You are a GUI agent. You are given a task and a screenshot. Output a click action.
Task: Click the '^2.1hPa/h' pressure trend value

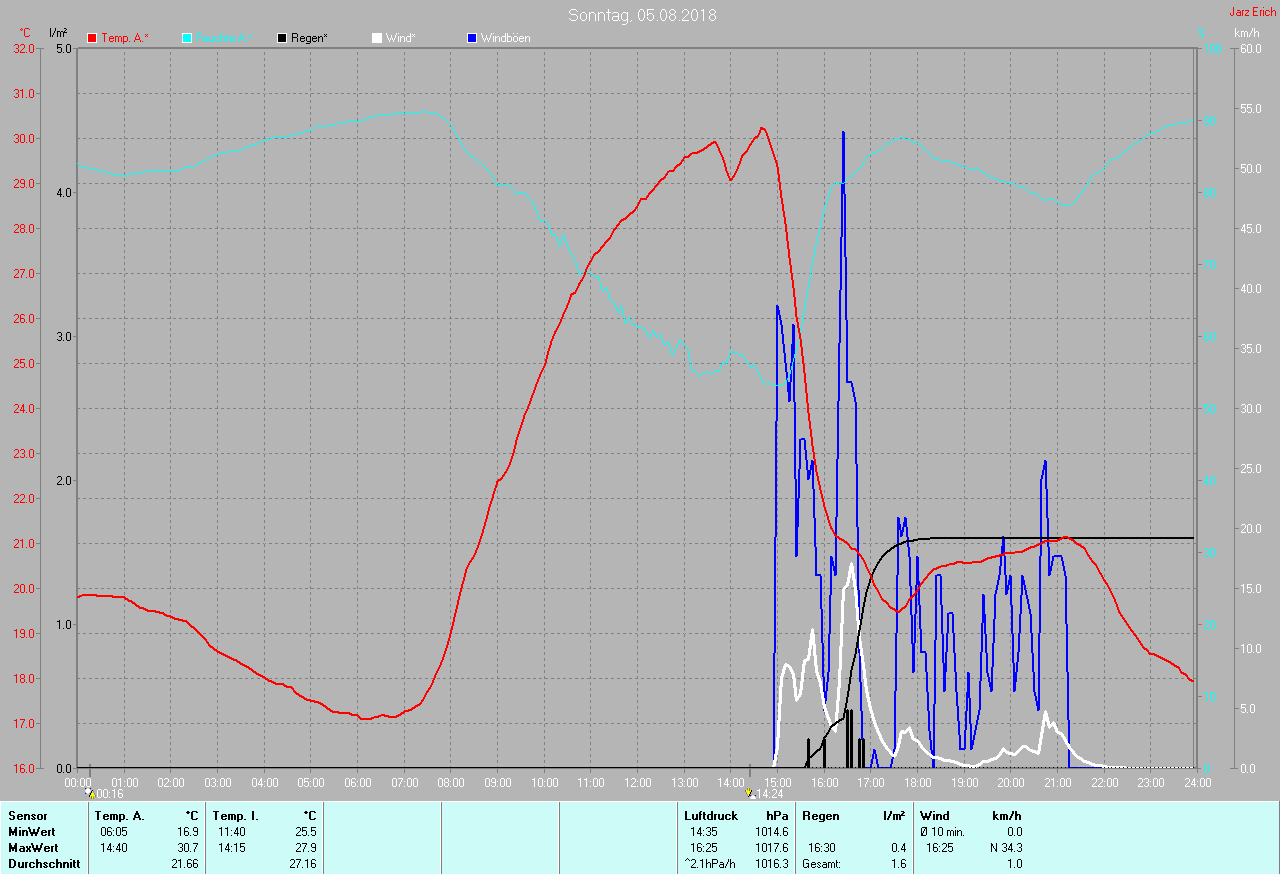tap(710, 864)
